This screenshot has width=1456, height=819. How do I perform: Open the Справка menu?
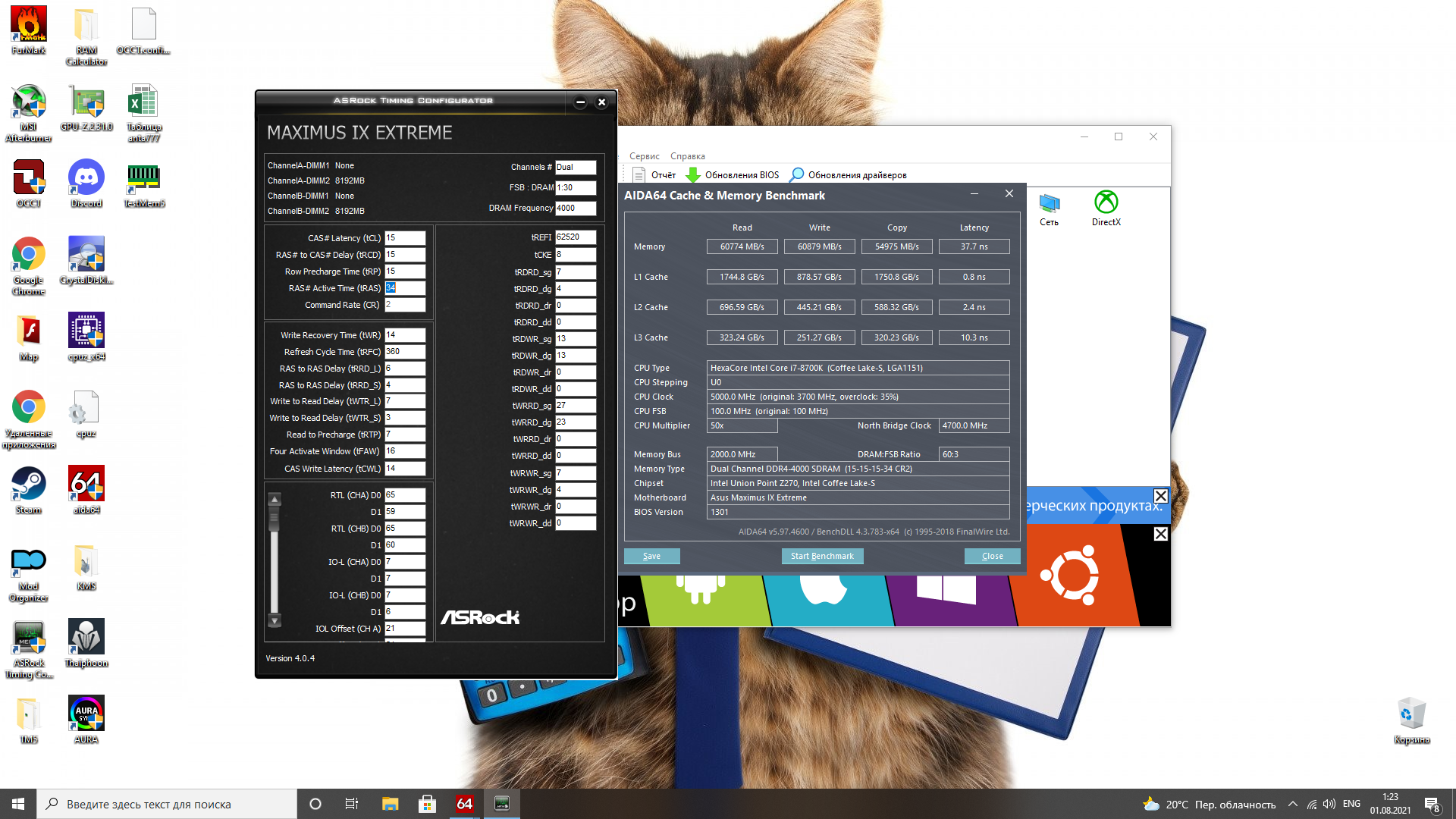pyautogui.click(x=687, y=156)
